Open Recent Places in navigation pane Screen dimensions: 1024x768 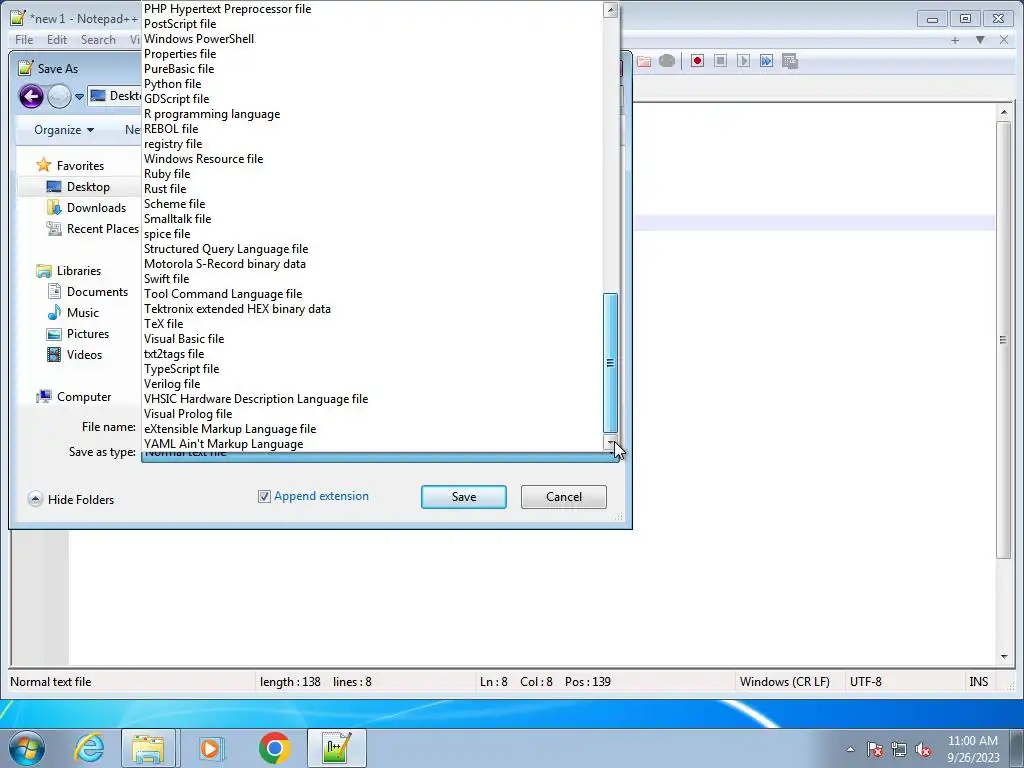[92, 229]
